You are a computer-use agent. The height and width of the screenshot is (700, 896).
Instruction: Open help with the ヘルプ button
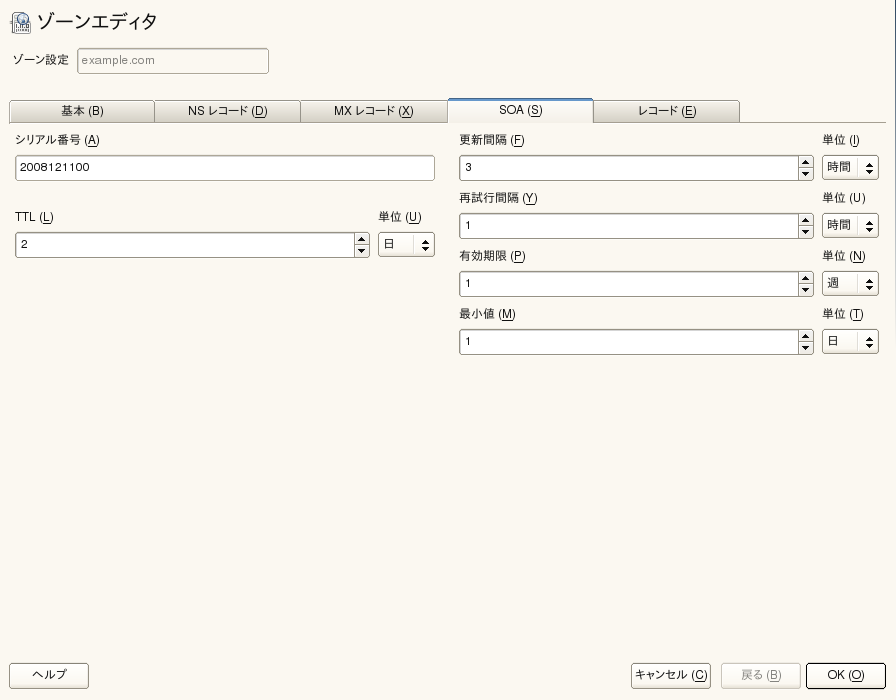click(x=49, y=675)
